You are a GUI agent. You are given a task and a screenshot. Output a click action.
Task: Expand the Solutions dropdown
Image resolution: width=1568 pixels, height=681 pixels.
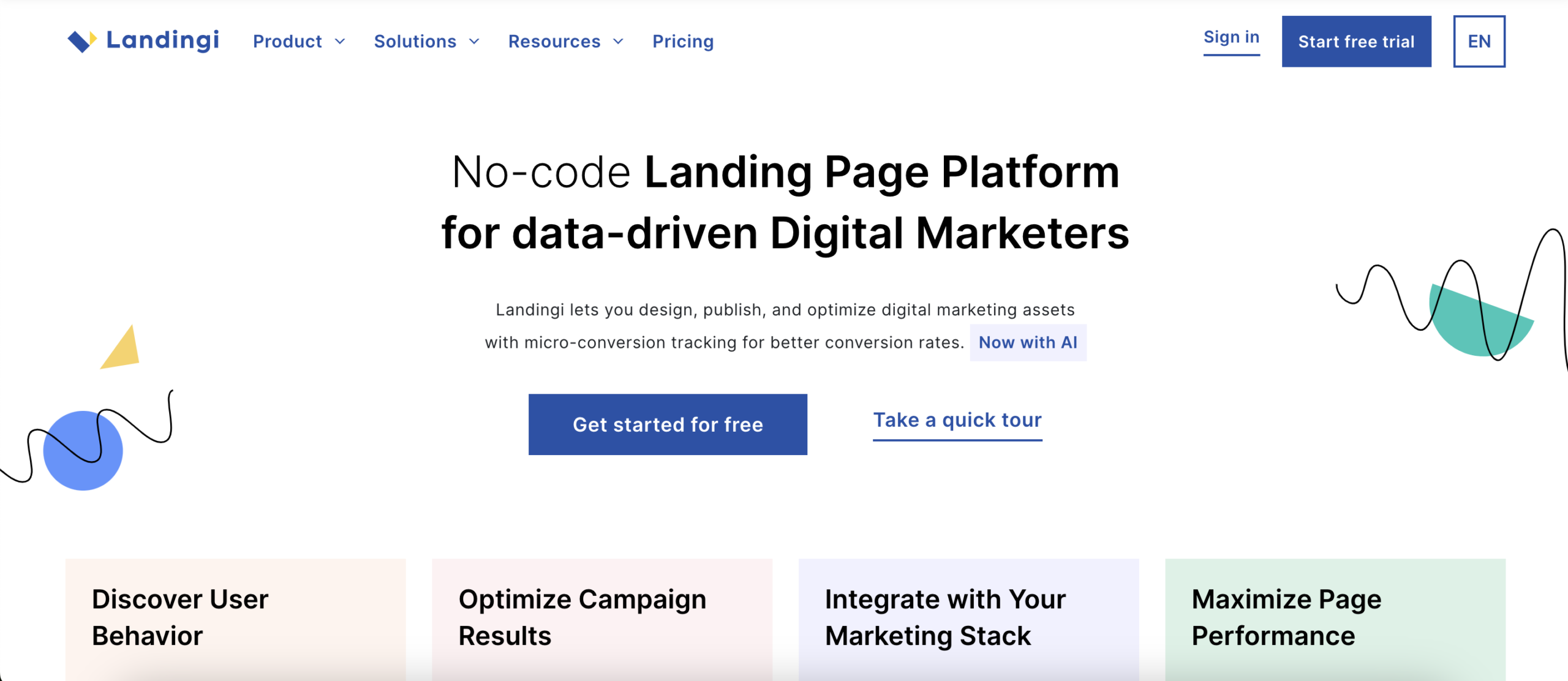click(x=425, y=42)
